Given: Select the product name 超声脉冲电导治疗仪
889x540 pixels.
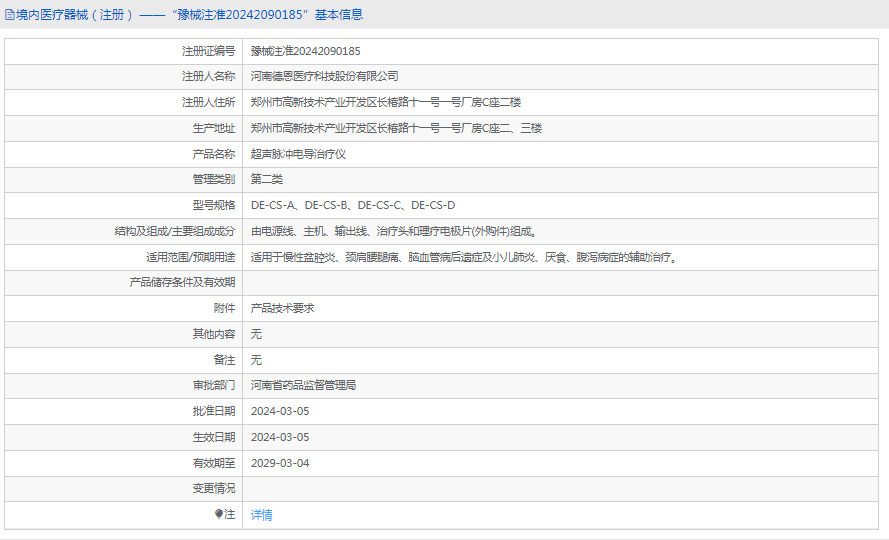Looking at the screenshot, I should pos(298,154).
